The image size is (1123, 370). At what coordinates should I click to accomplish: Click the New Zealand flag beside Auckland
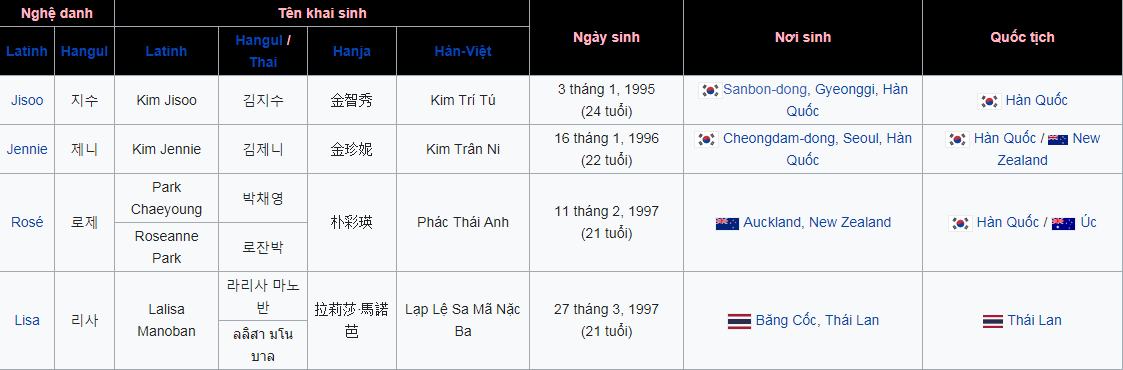tap(727, 223)
